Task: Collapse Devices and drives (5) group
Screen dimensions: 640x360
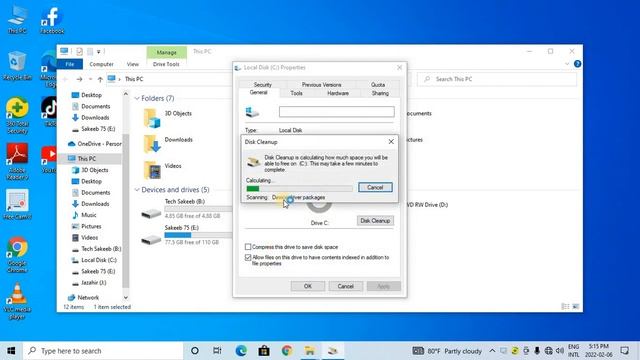Action: coord(137,190)
